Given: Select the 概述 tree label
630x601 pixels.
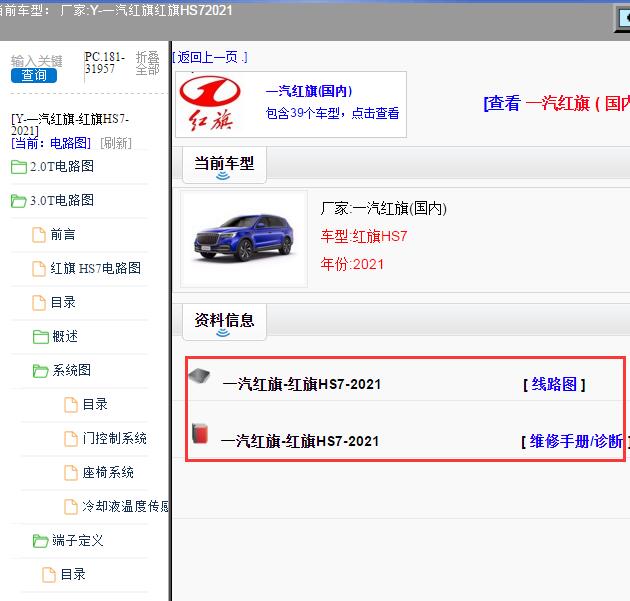Looking at the screenshot, I should tap(65, 336).
